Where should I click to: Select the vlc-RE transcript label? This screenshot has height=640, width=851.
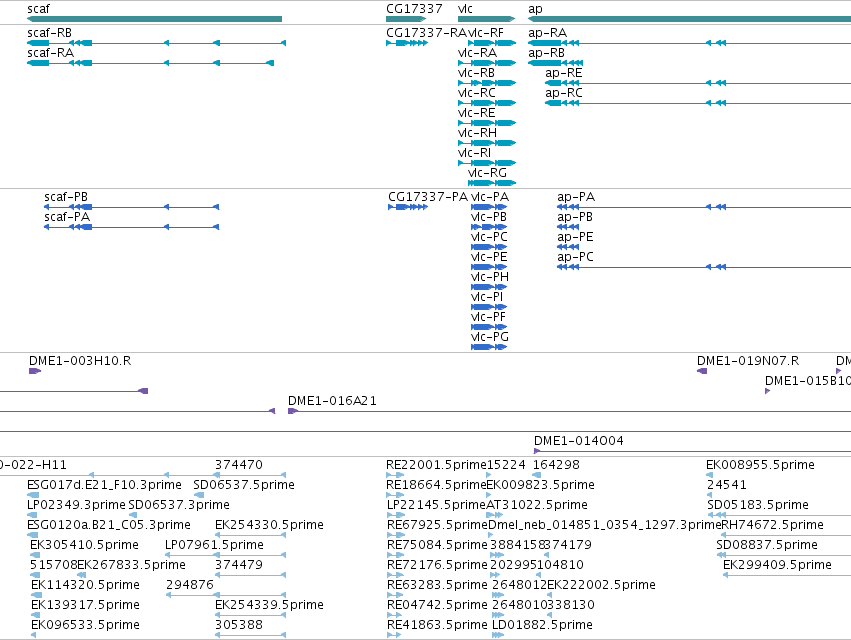coord(477,113)
